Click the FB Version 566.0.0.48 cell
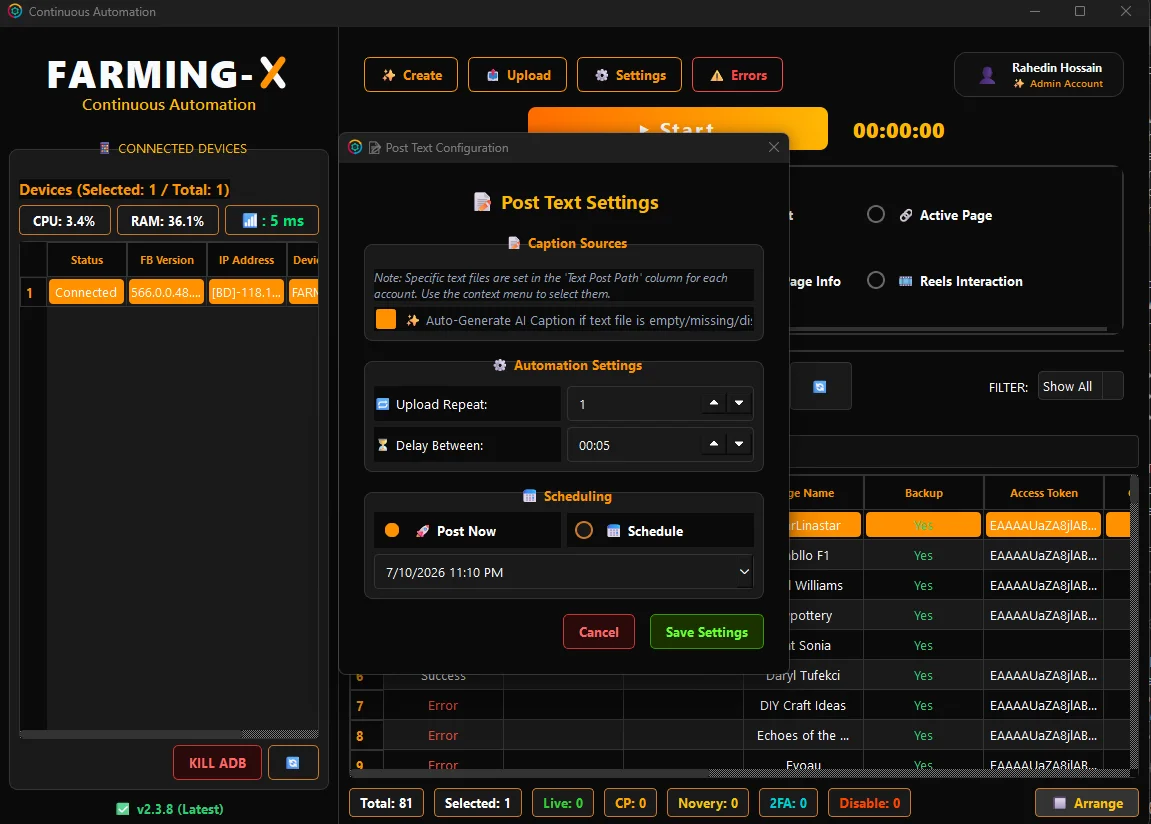The image size is (1151, 824). pyautogui.click(x=166, y=292)
